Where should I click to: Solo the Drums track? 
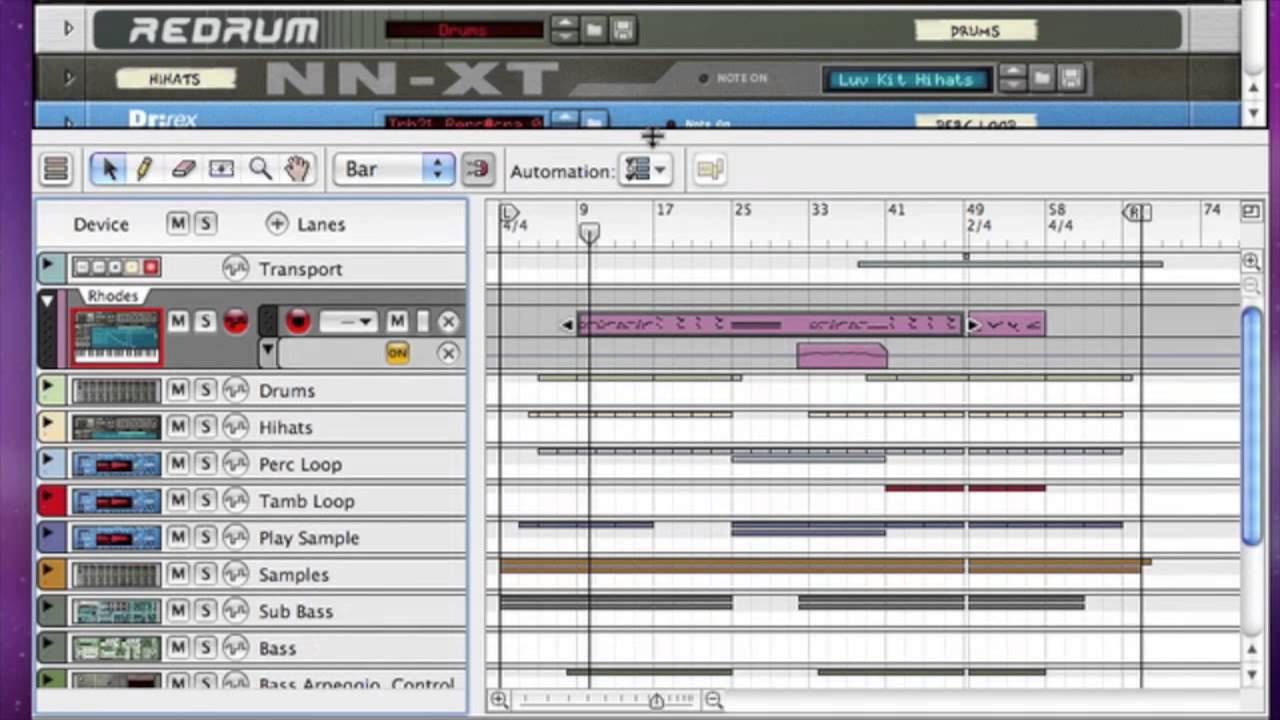pyautogui.click(x=205, y=390)
